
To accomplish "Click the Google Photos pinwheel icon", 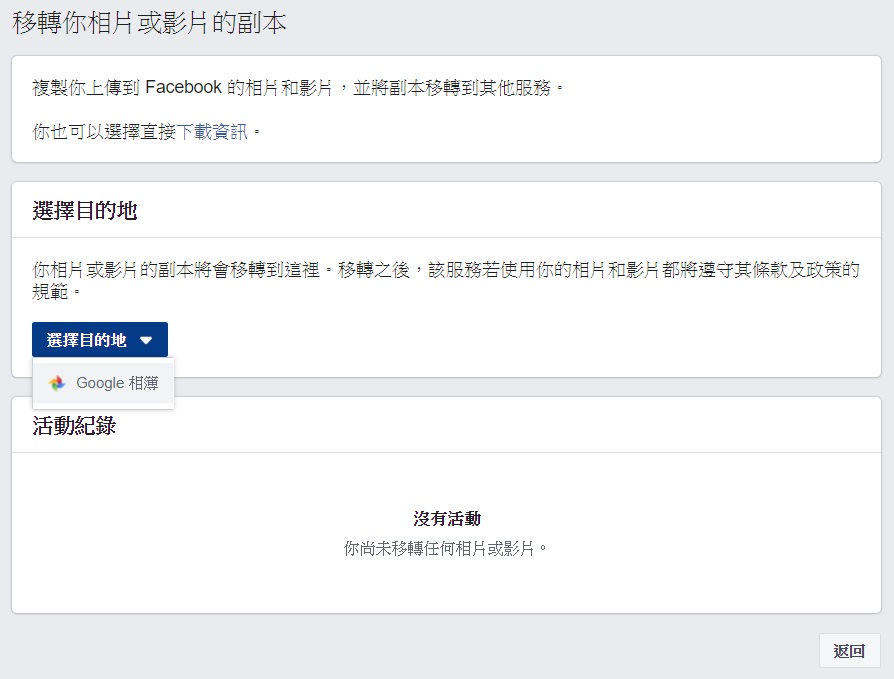I will (x=57, y=383).
